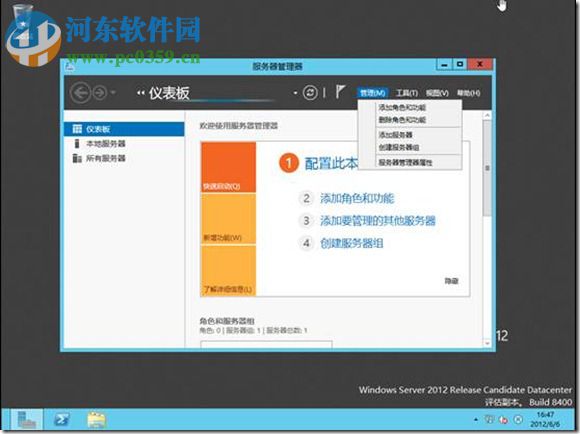Go back with the left arrow button
Image resolution: width=580 pixels, height=434 pixels.
point(80,93)
